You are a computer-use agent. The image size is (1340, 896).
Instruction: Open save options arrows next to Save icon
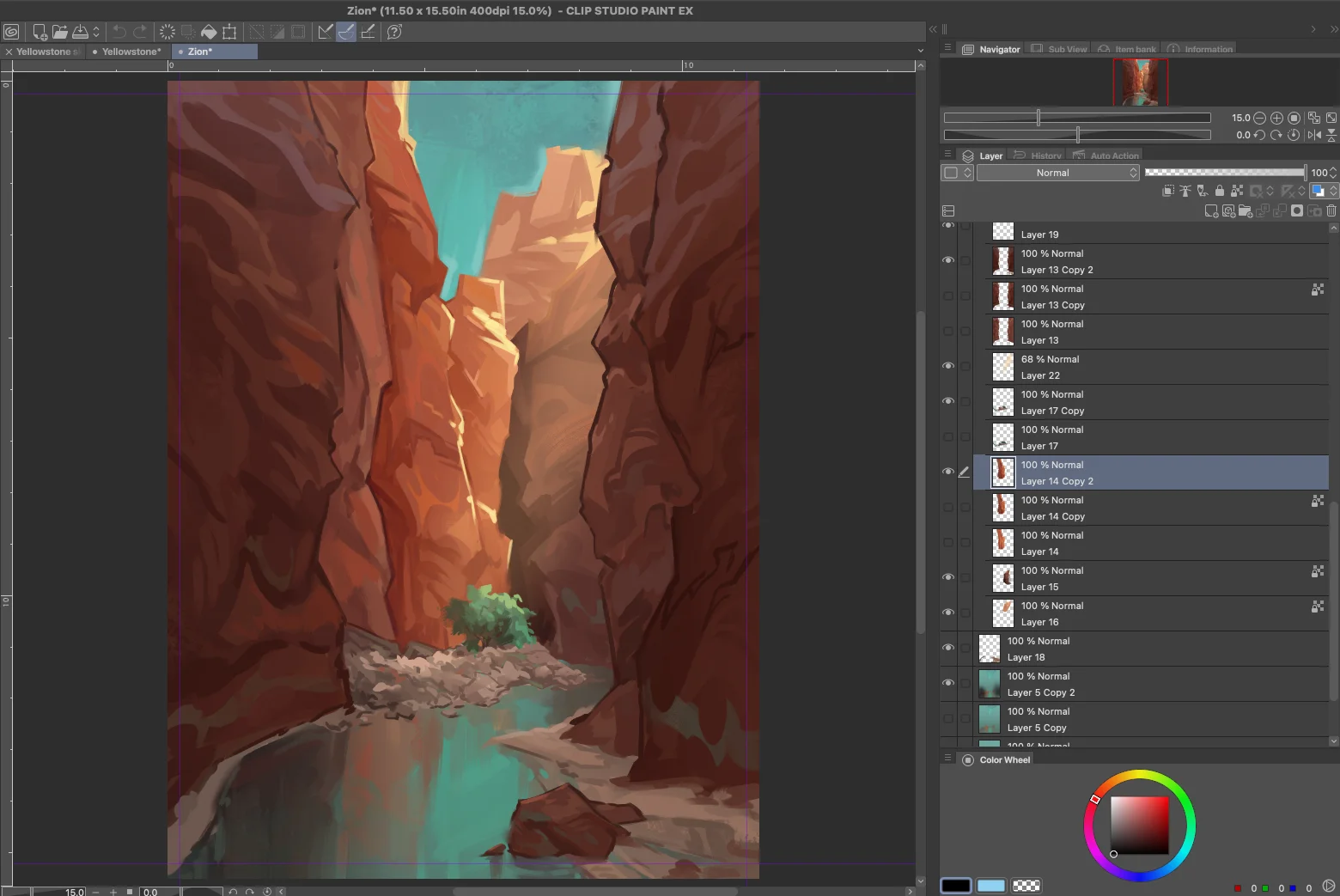click(96, 32)
